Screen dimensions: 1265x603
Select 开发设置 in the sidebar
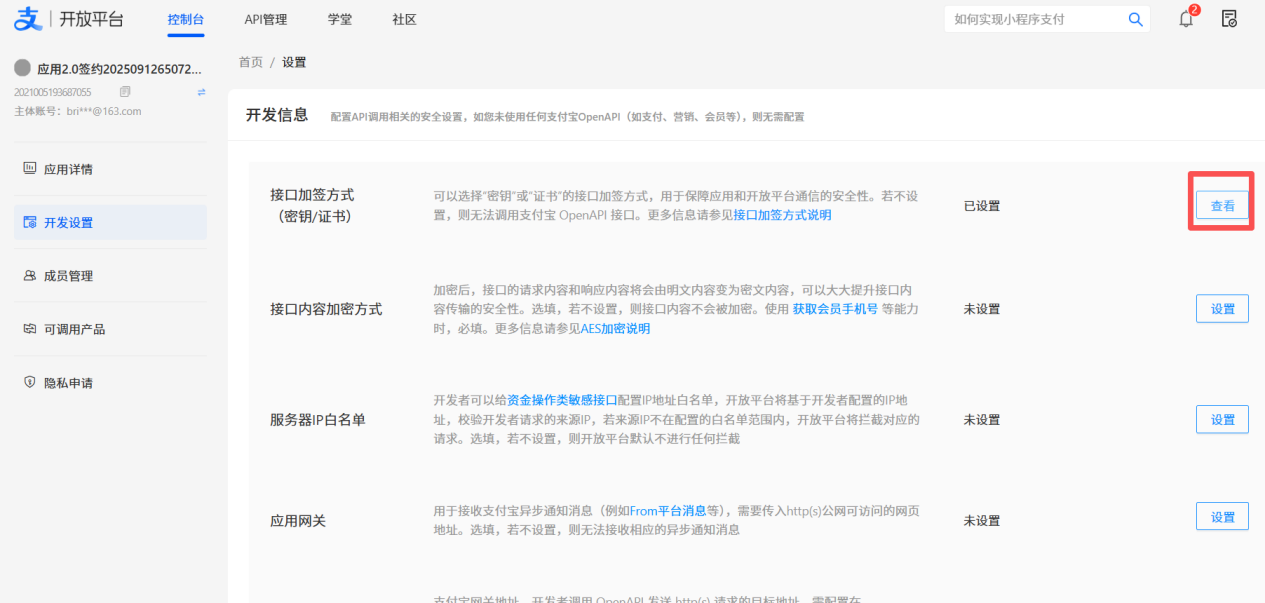point(68,222)
